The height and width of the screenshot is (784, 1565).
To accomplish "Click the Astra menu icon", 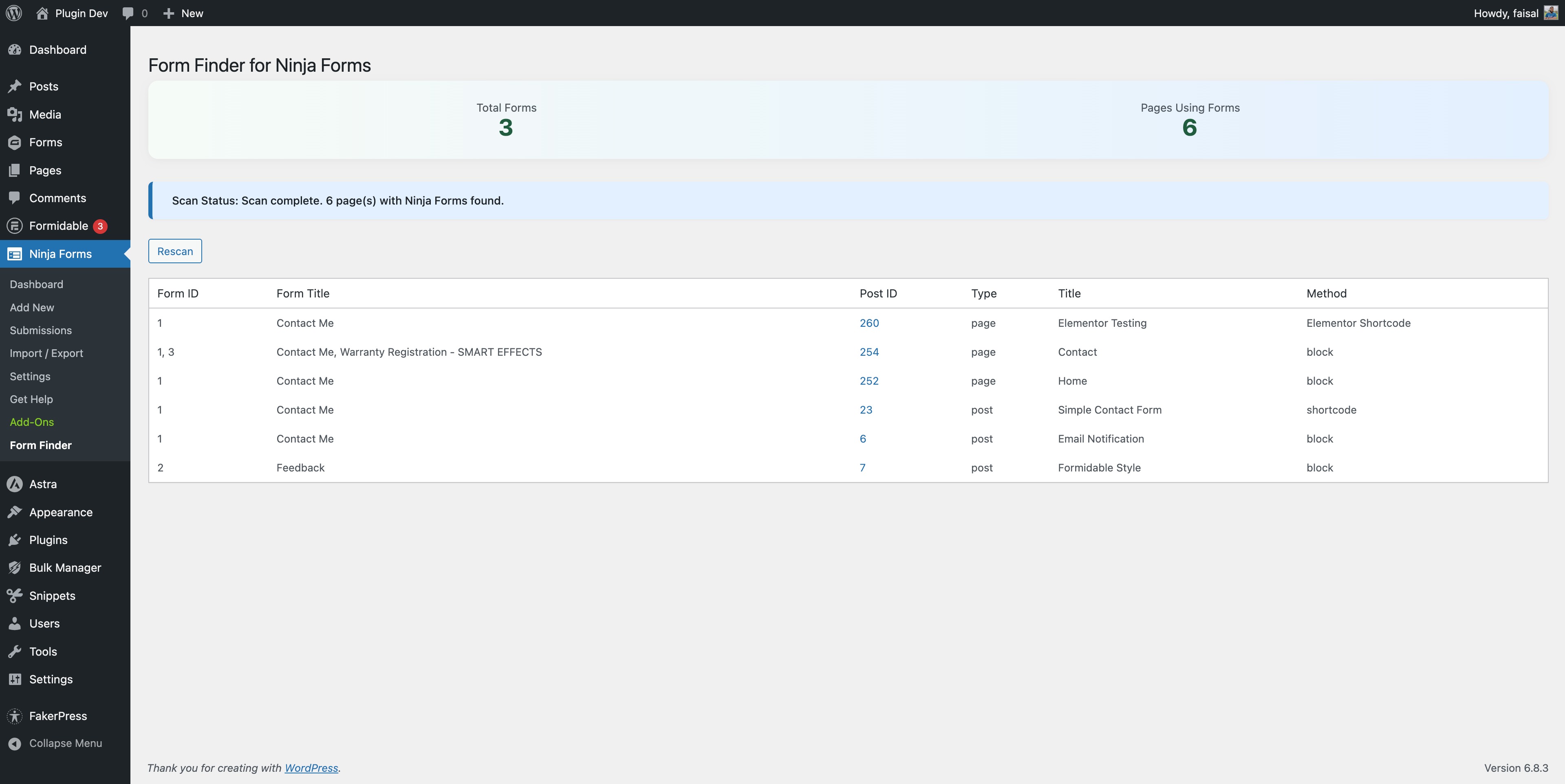I will click(x=15, y=484).
